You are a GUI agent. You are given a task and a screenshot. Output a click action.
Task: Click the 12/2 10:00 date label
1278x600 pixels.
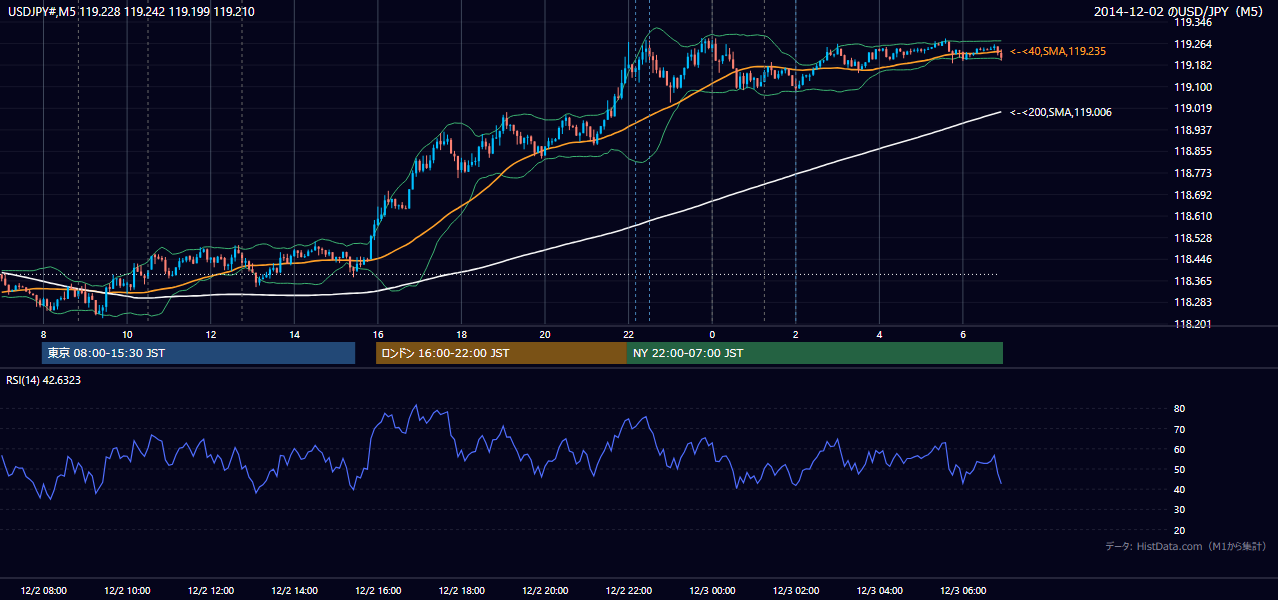[x=127, y=590]
